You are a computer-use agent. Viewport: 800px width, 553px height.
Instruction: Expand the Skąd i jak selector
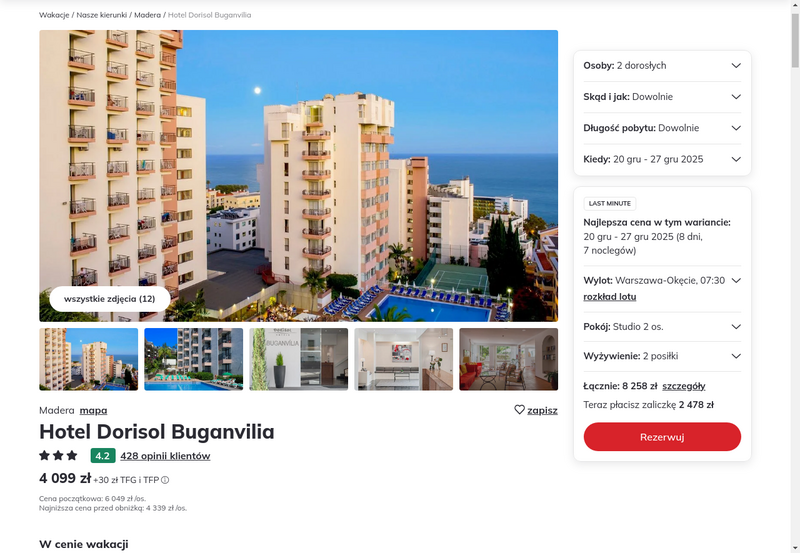pyautogui.click(x=662, y=97)
